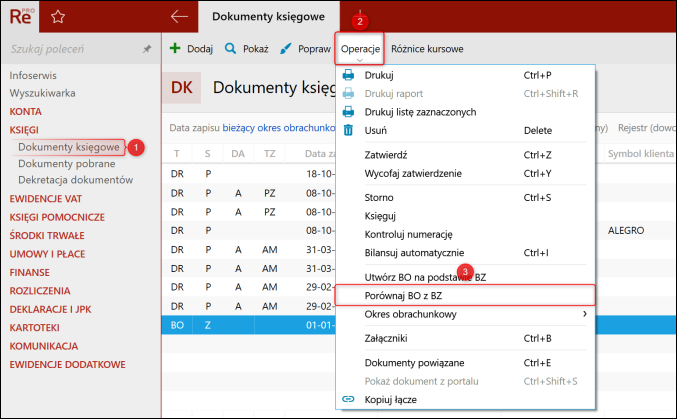This screenshot has width=677, height=419.
Task: Click the back arrow icon
Action: click(x=179, y=17)
